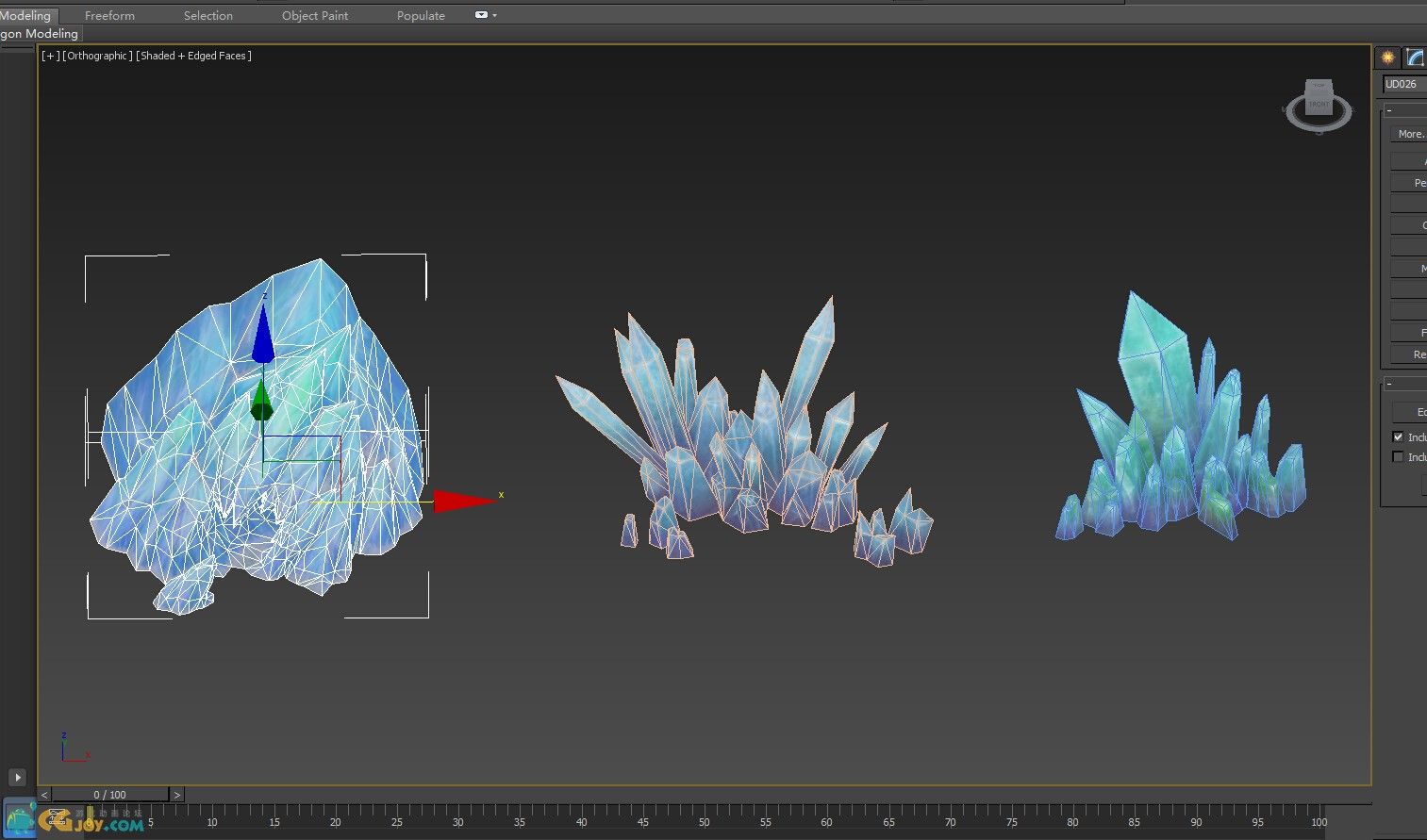Jump to frame 100 on the timeline
Viewport: 1427px width, 840px height.
1319,822
